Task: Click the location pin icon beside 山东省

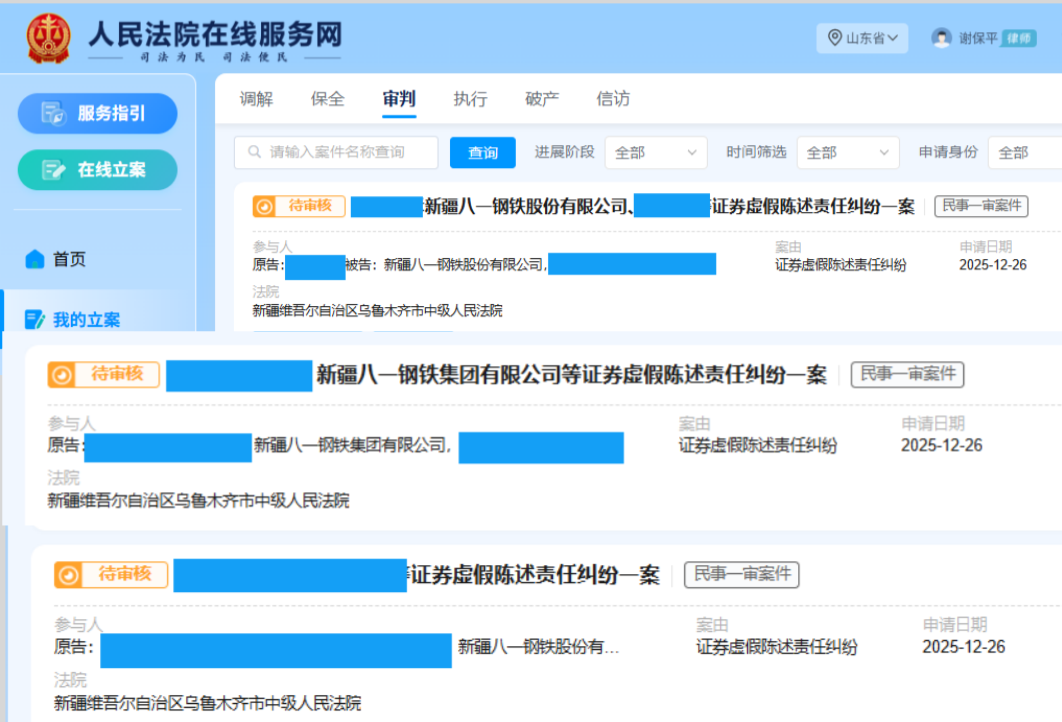Action: tap(834, 37)
